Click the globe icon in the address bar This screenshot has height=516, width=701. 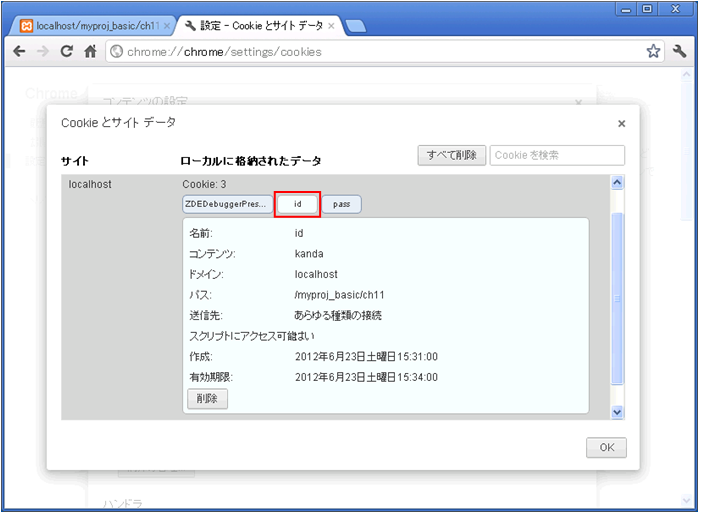116,52
